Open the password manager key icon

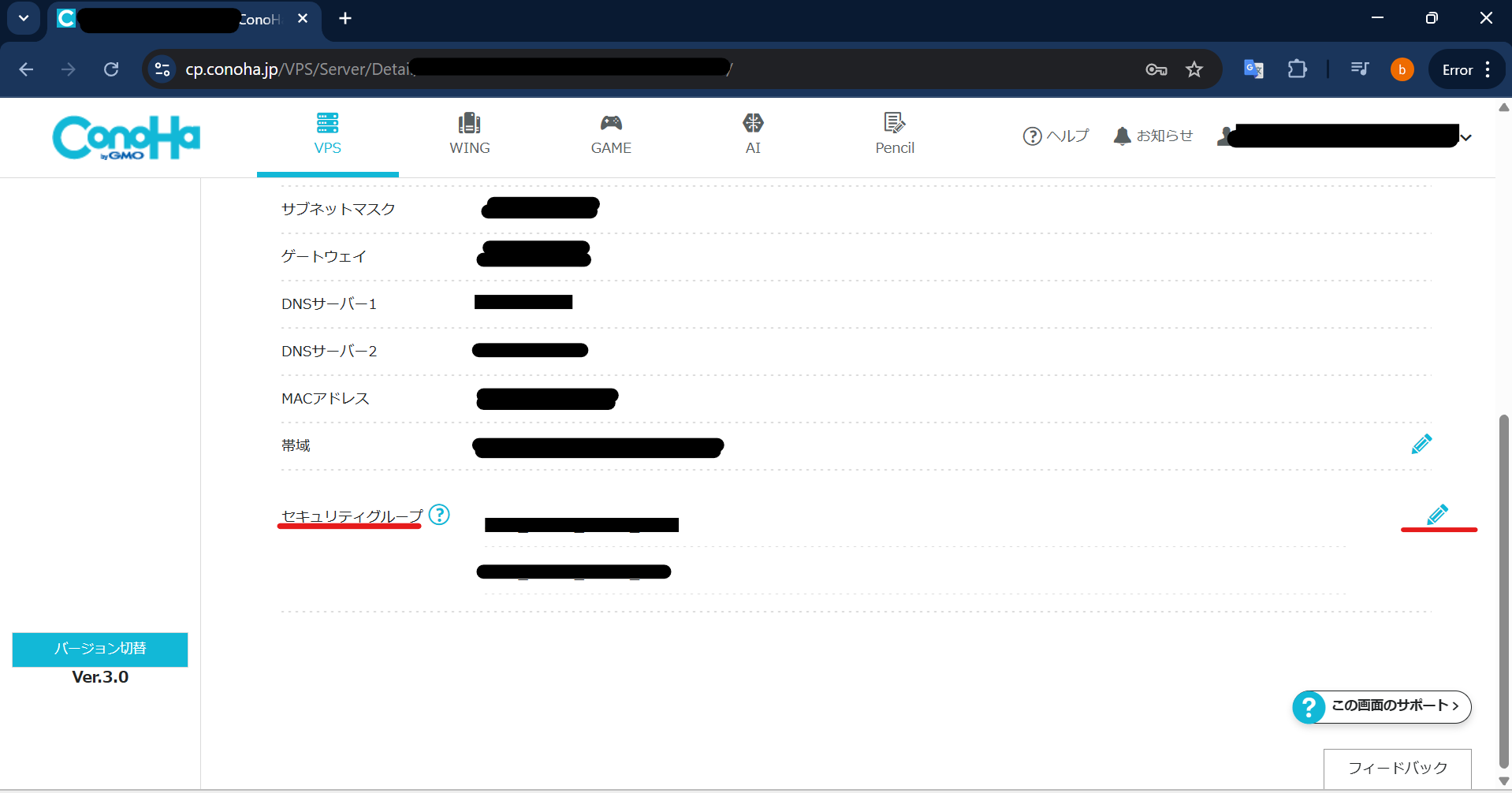pyautogui.click(x=1156, y=69)
